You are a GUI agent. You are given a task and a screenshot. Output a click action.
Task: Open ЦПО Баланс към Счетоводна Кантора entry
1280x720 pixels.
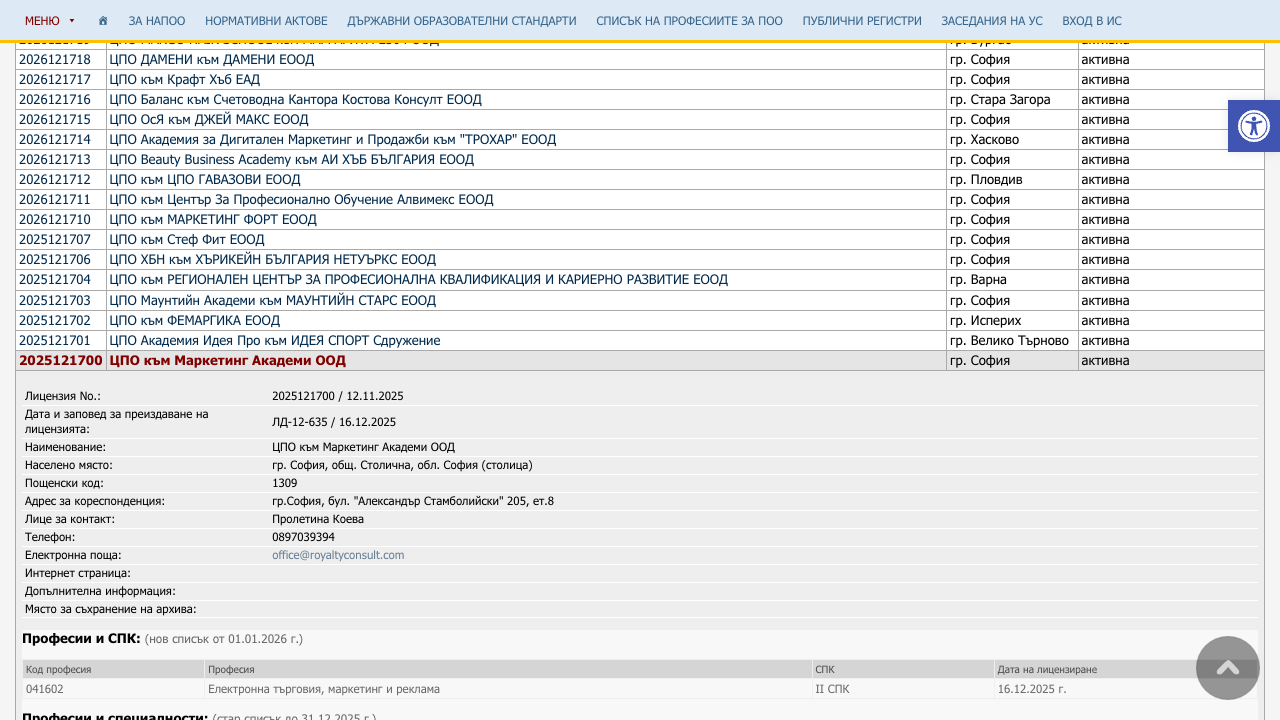click(x=295, y=100)
